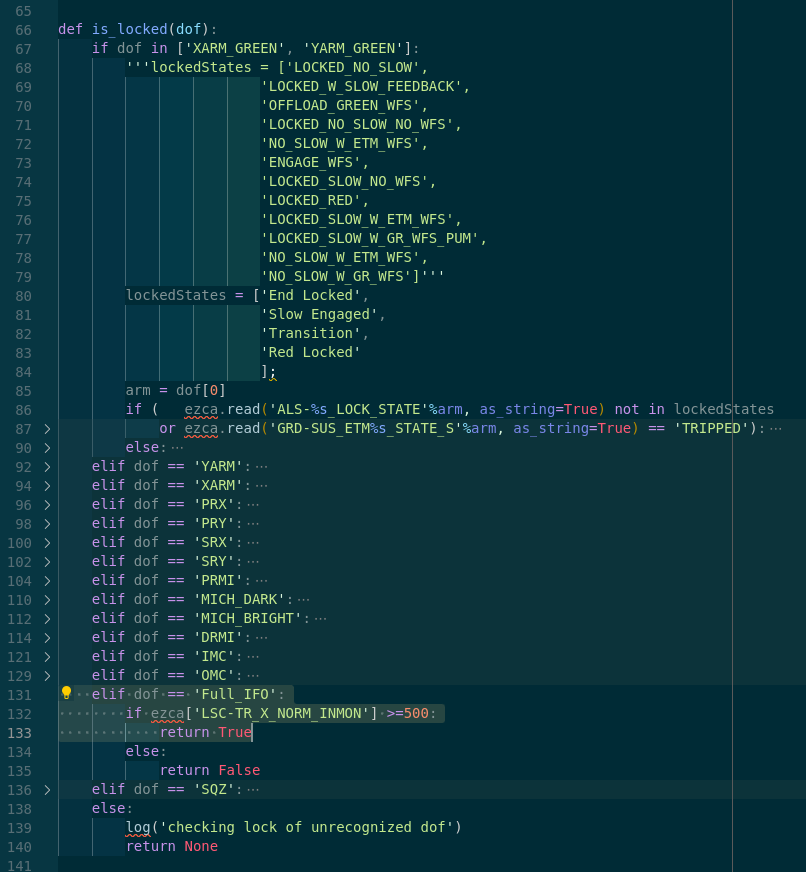Screen dimensions: 806x872
Task: Click the lightbulb quick-fix icon on line 131
Action: coord(66,693)
